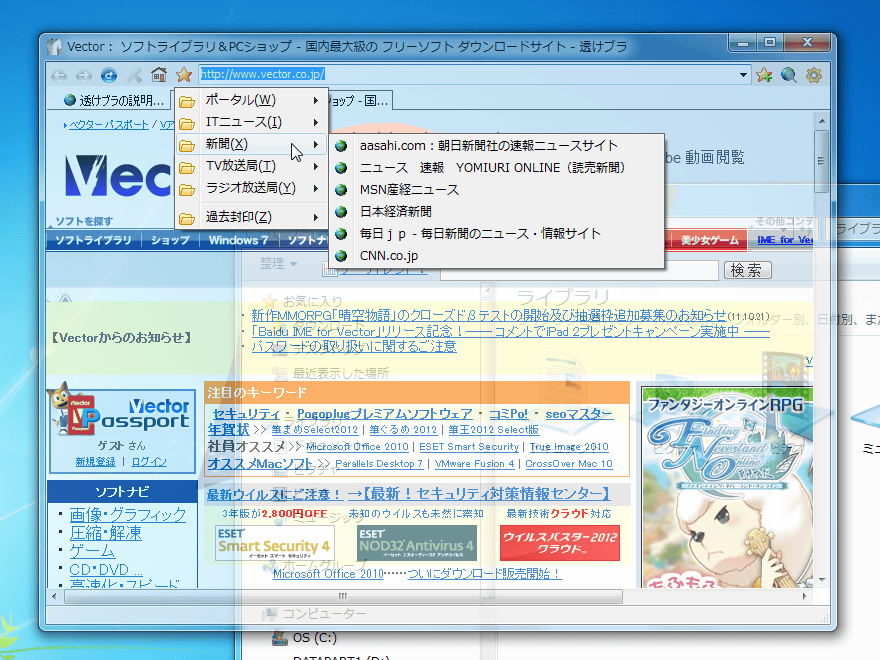This screenshot has width=880, height=660.
Task: Click the ファンタジーオンラインRPG ad image
Action: click(x=727, y=487)
